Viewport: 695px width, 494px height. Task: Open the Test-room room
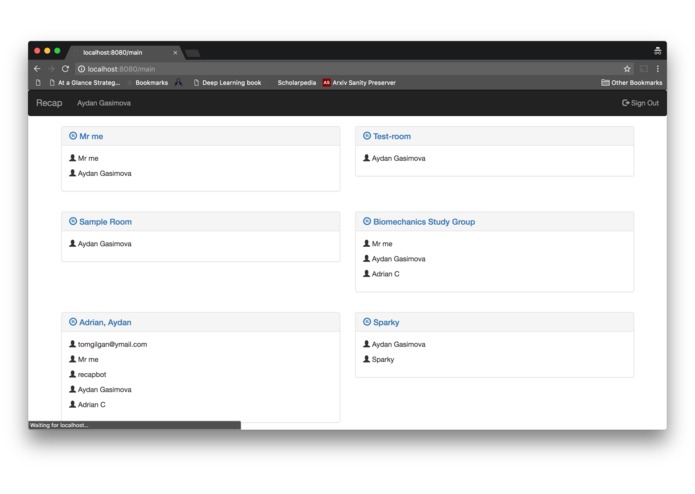point(392,136)
